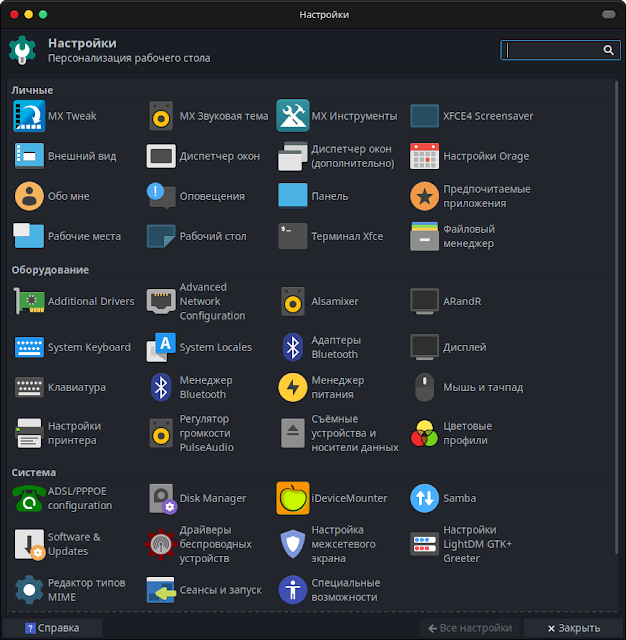Screen dimensions: 626x640
Task: Open Диспетчер окон window manager icon
Action: (x=161, y=156)
